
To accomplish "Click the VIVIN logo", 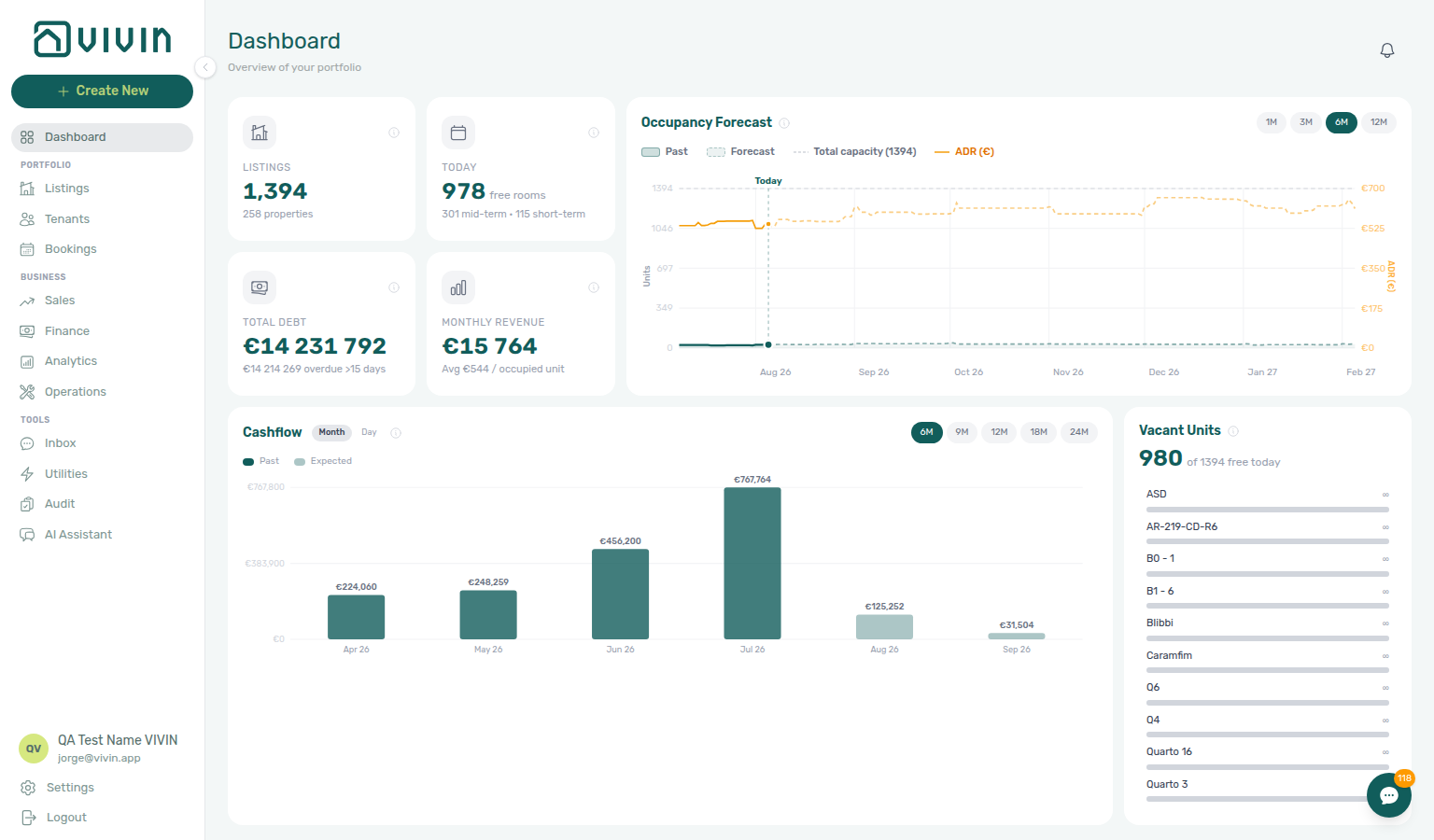I will pyautogui.click(x=103, y=39).
